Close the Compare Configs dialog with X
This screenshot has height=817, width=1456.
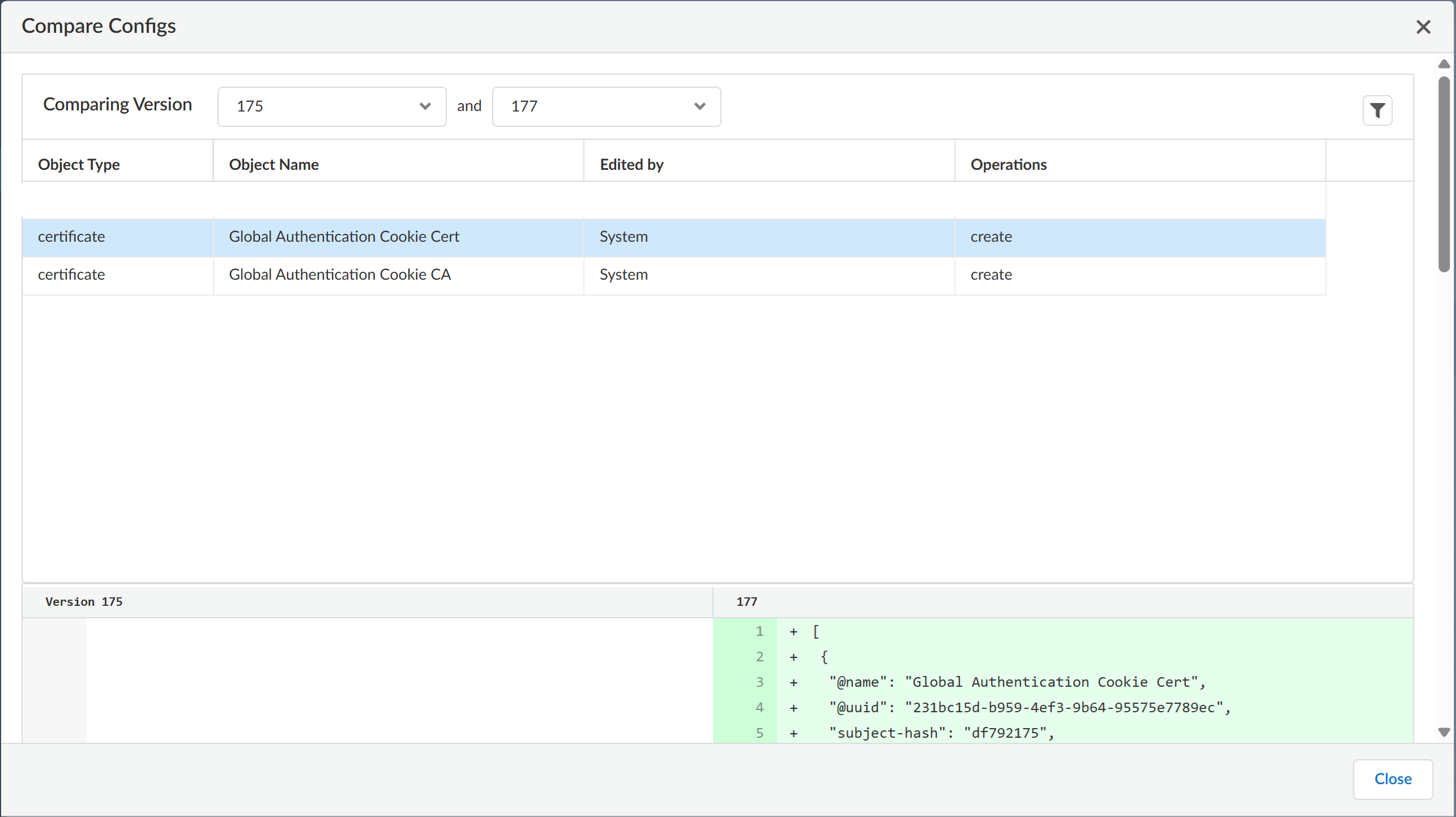coord(1423,27)
